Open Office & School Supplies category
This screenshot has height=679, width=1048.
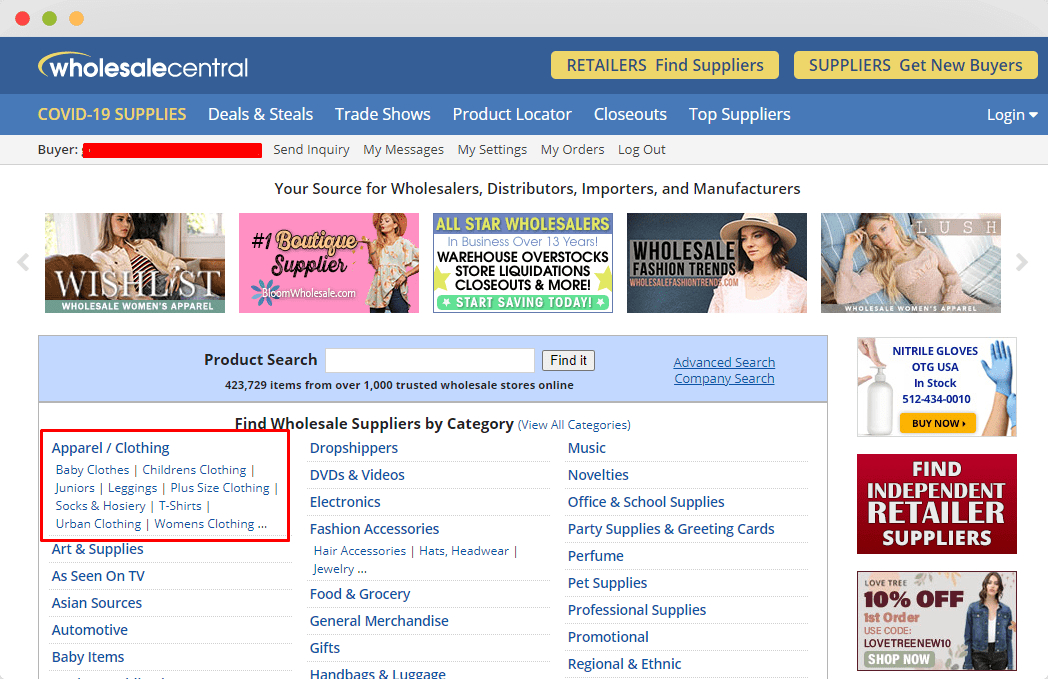(646, 502)
